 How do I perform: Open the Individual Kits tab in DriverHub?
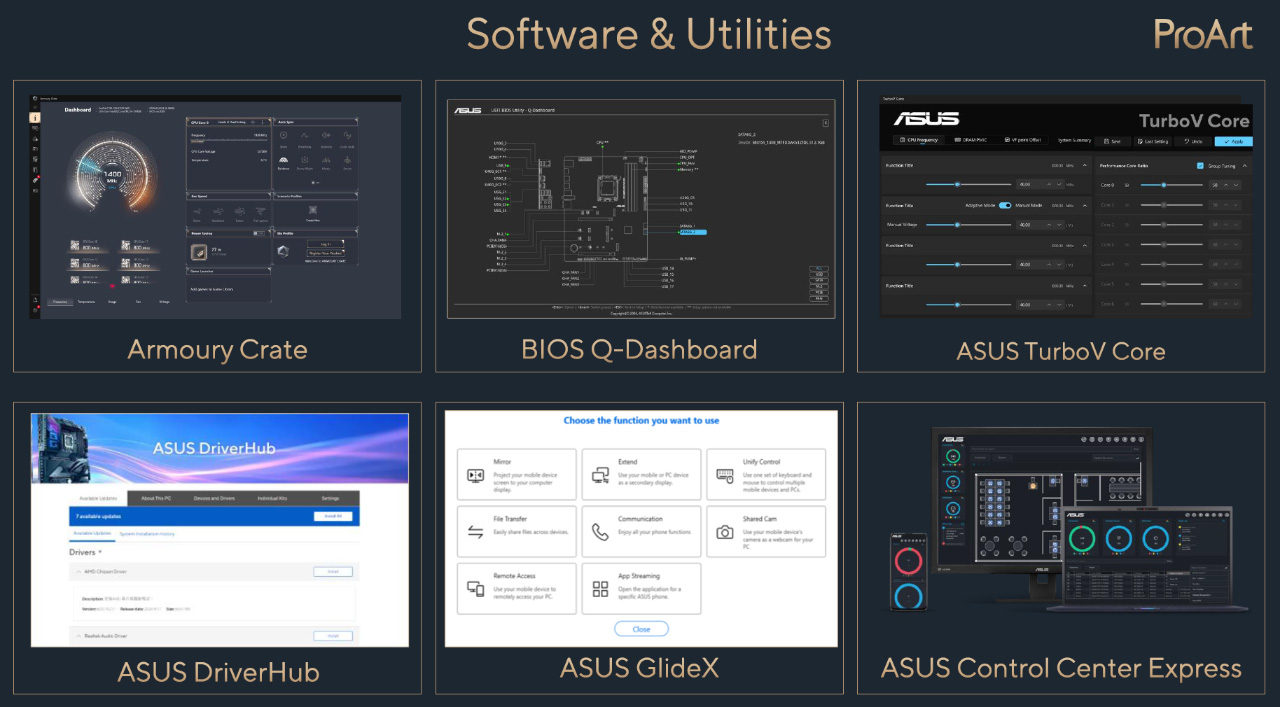tap(272, 498)
